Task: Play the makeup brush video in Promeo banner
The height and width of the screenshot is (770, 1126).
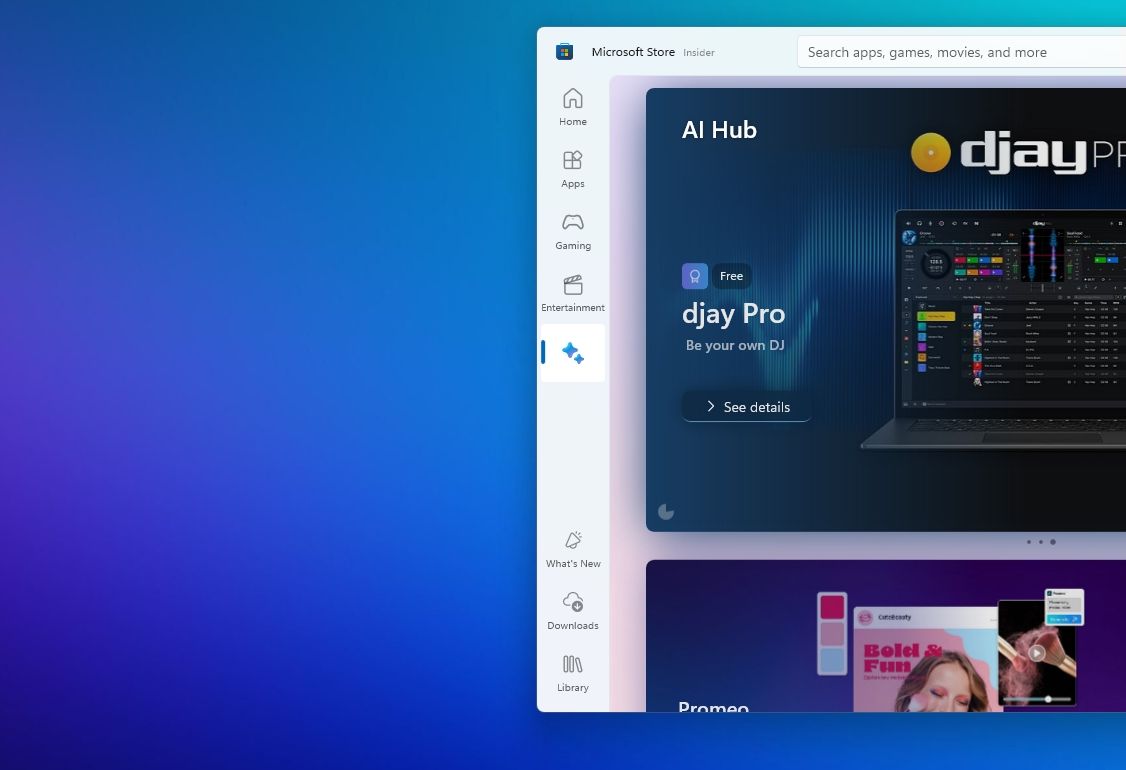Action: click(x=1036, y=653)
